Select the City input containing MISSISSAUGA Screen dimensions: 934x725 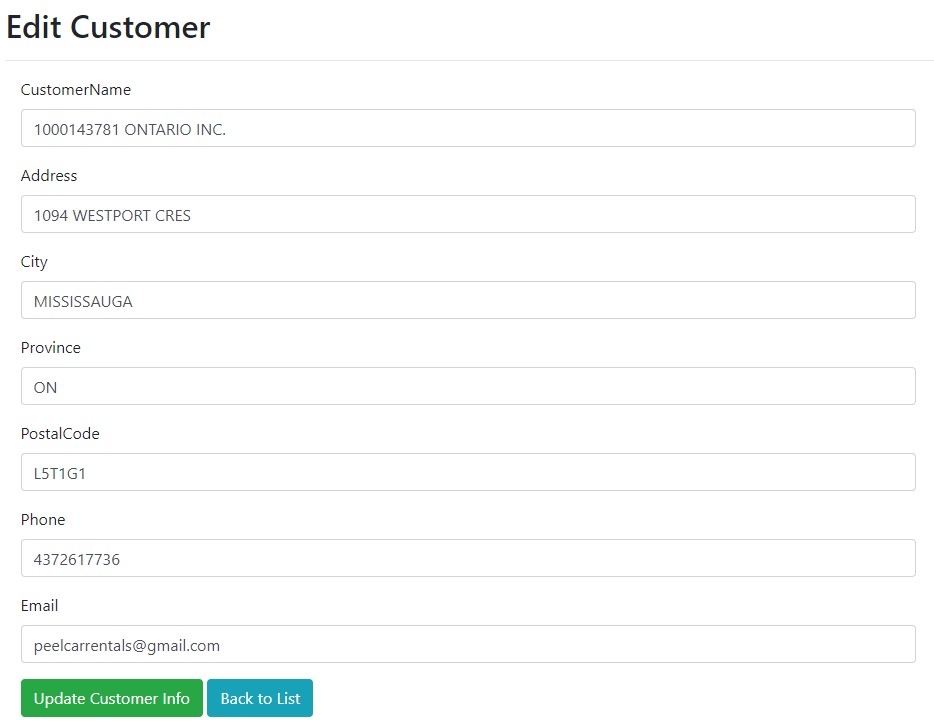coord(468,300)
